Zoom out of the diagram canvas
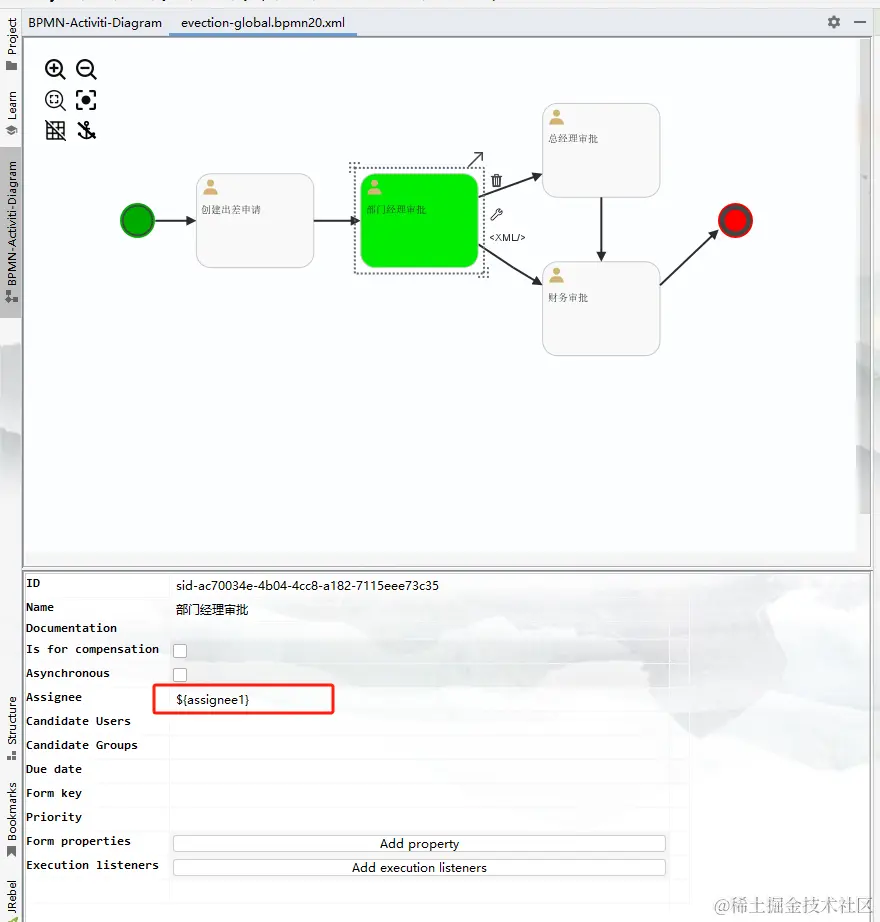 click(x=86, y=69)
